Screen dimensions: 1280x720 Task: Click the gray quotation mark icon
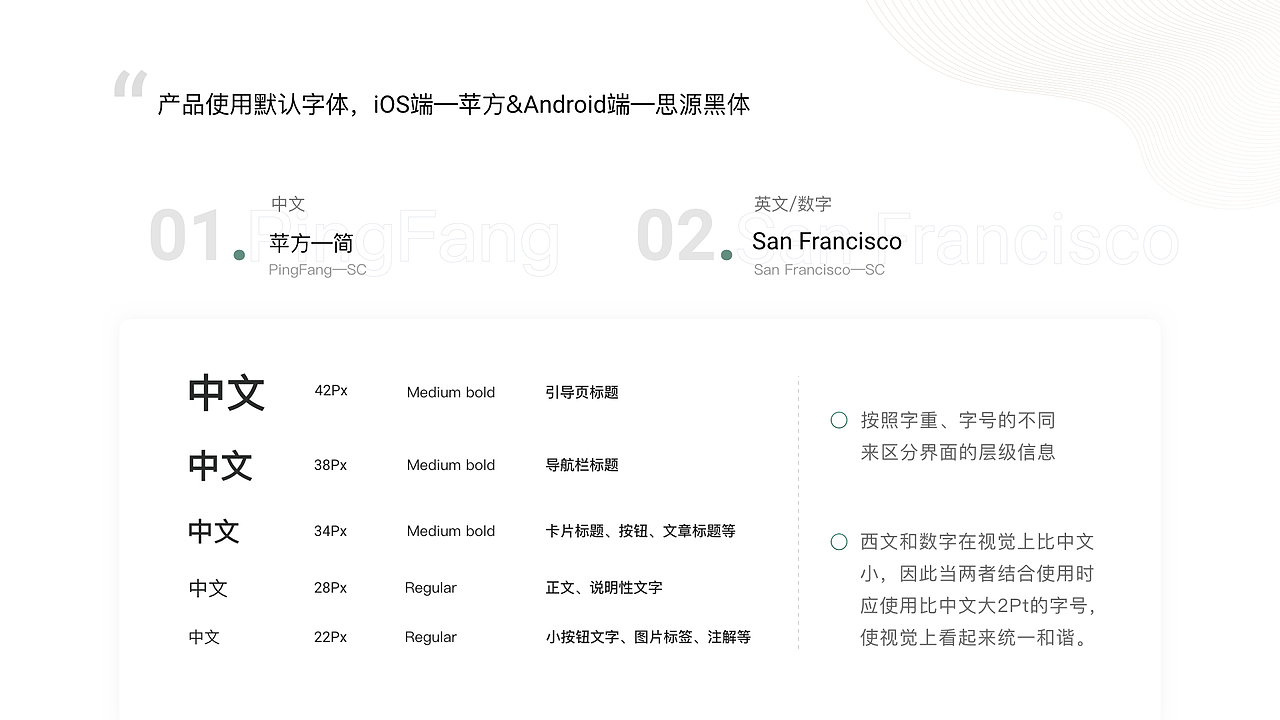pos(130,84)
